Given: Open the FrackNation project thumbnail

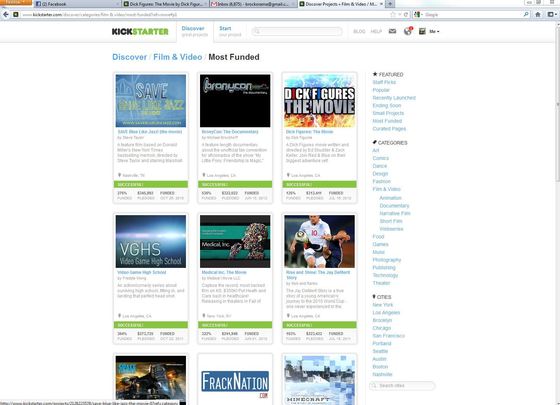Looking at the screenshot, I should point(235,380).
